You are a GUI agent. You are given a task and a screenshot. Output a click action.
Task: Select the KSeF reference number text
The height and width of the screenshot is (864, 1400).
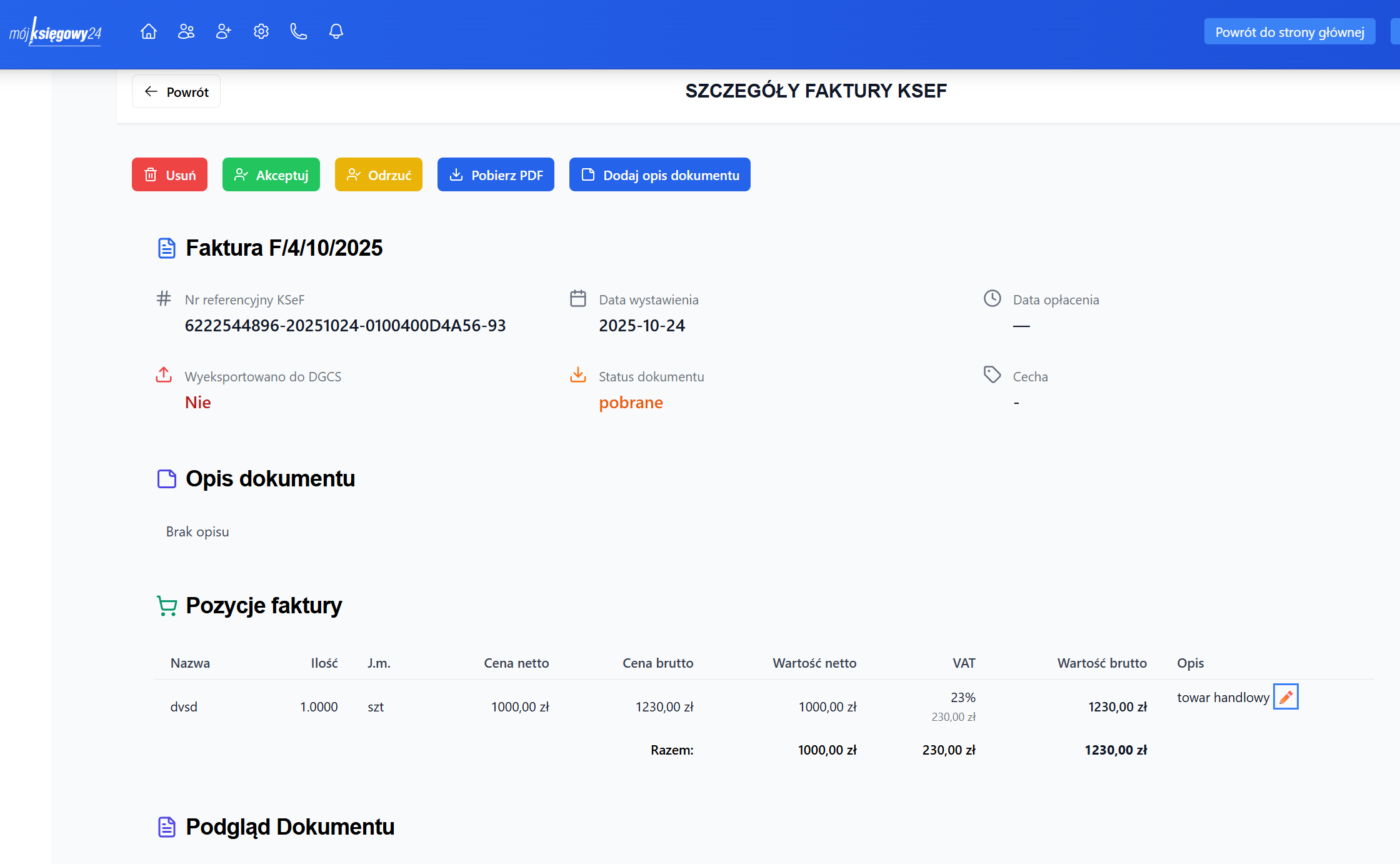[346, 325]
